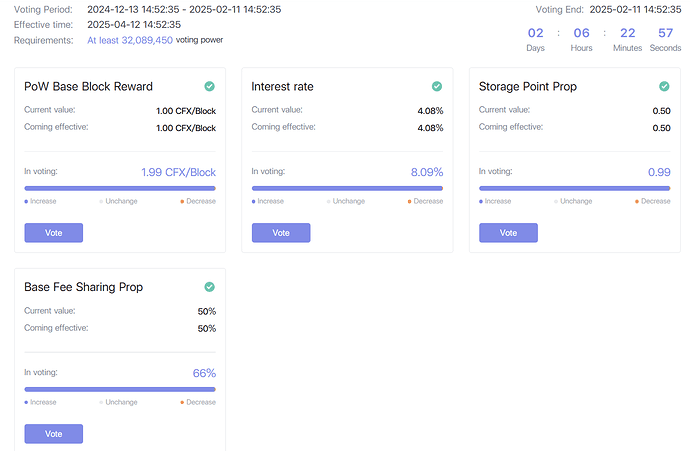Click the check icon on Base Fee Sharing Prop
690x451 pixels.
click(209, 288)
